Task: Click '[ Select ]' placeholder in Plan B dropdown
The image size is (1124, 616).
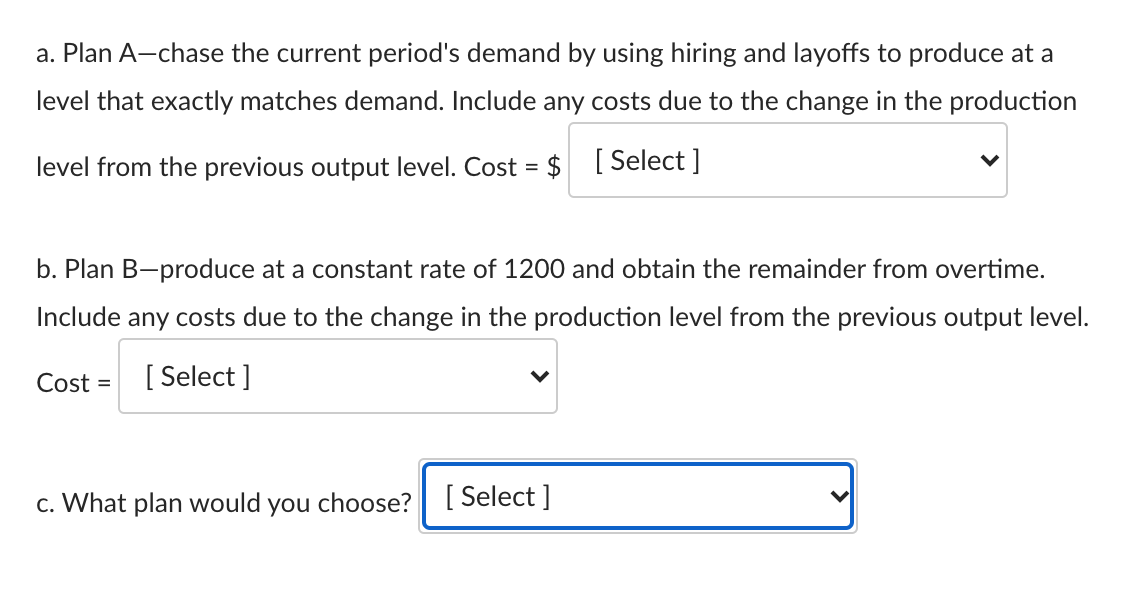Action: 197,376
